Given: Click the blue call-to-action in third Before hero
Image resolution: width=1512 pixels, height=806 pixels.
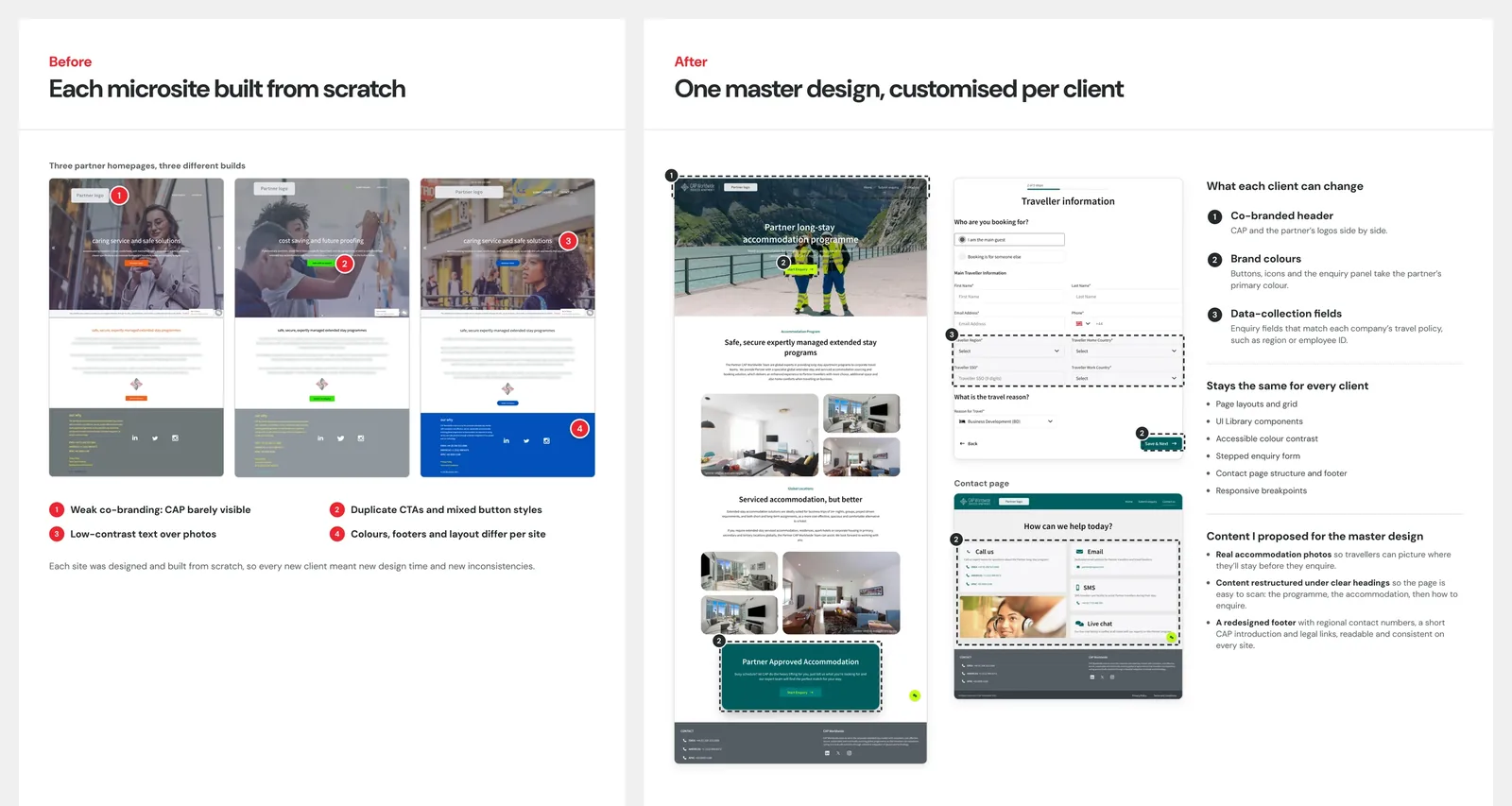Looking at the screenshot, I should tap(507, 263).
